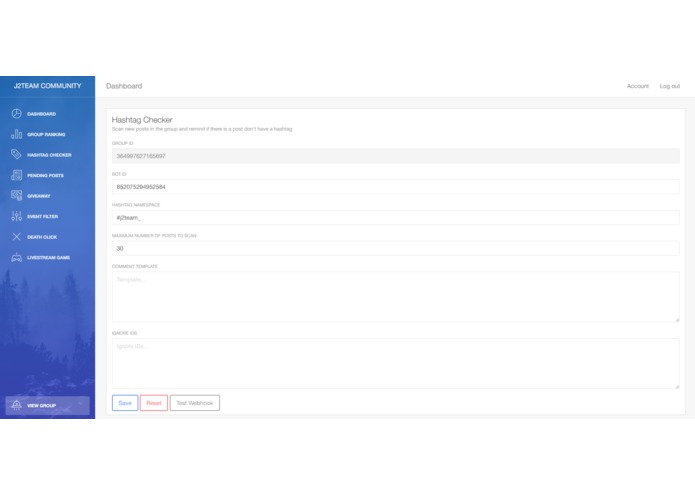This screenshot has width=695, height=494.
Task: Open the Account link in header
Action: 637,86
